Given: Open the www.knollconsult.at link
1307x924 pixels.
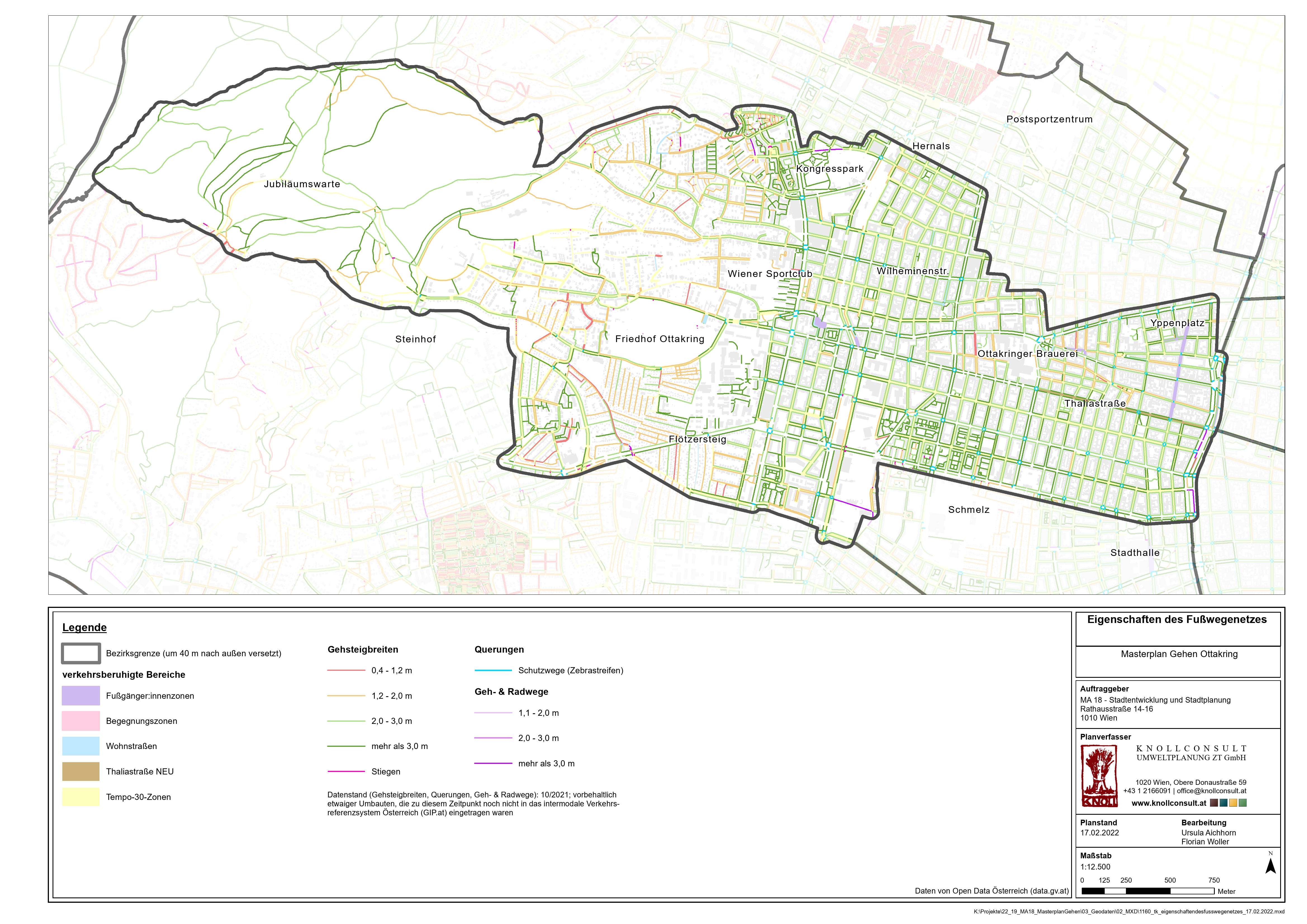Looking at the screenshot, I should click(1169, 803).
